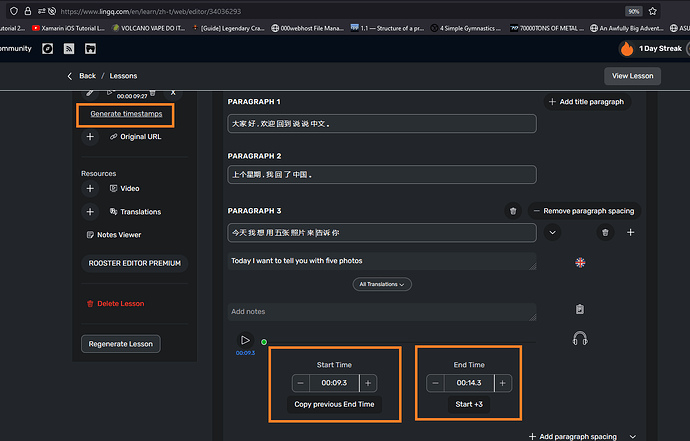The image size is (690, 441).
Task: Click the clipboard notes icon
Action: pyautogui.click(x=580, y=309)
